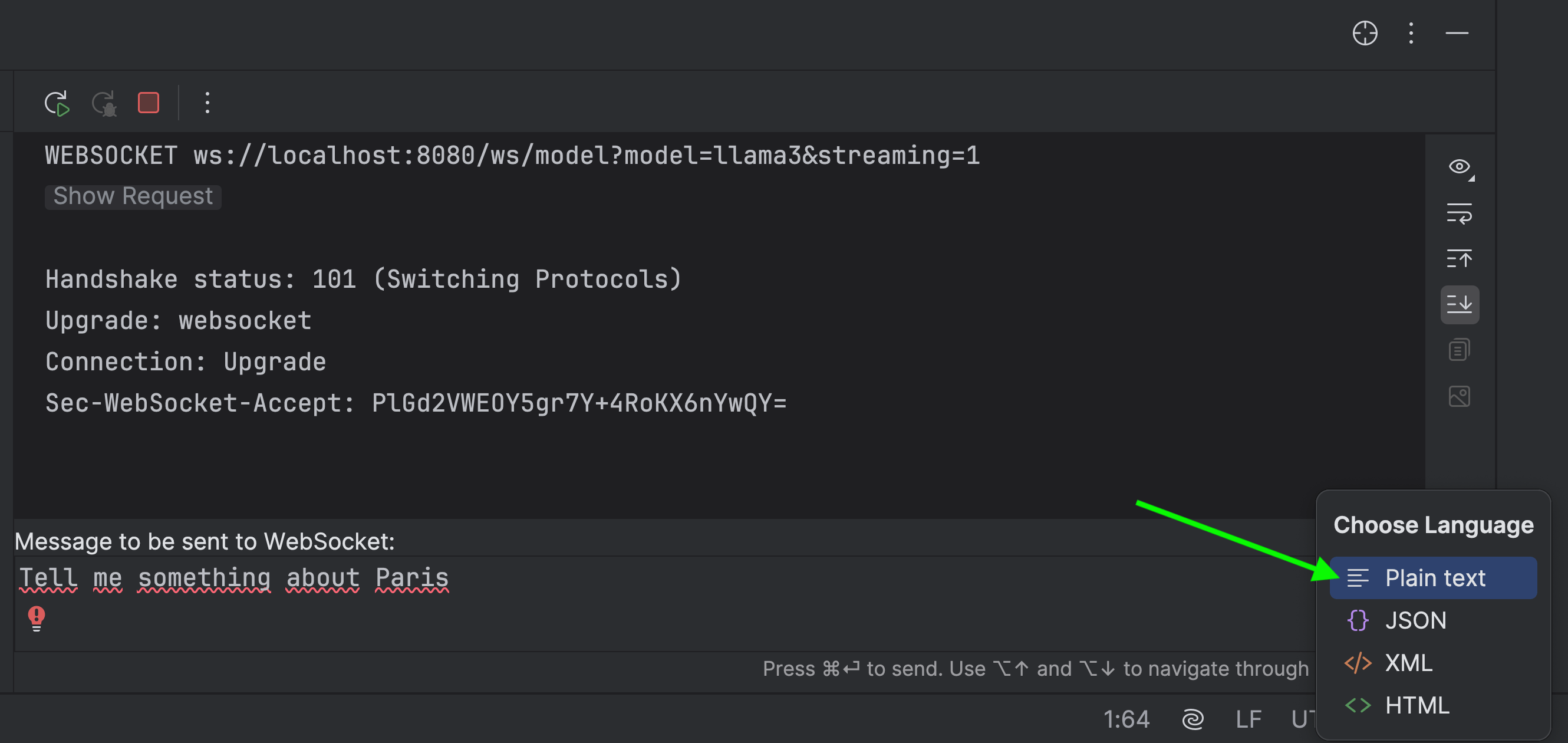The height and width of the screenshot is (743, 1568).
Task: Toggle soft-wrap in response output
Action: pyautogui.click(x=1460, y=213)
